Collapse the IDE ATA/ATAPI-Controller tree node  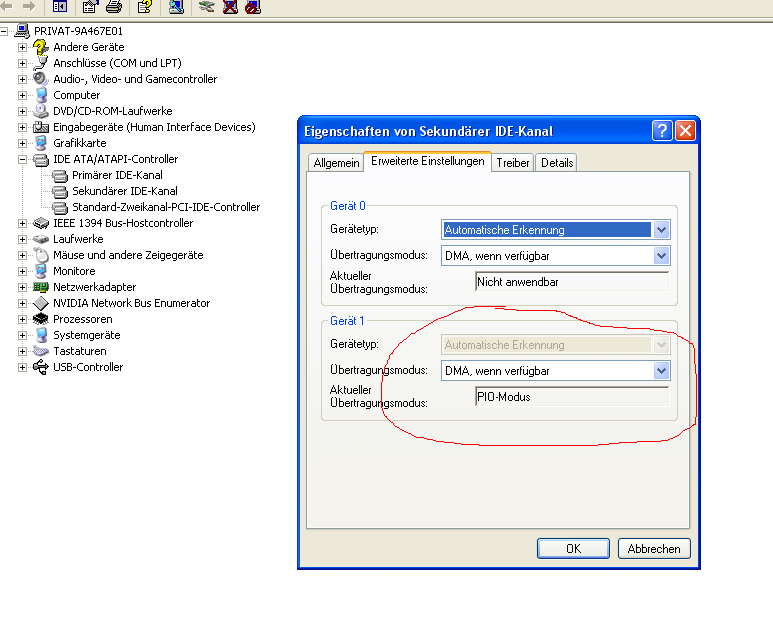(x=23, y=159)
